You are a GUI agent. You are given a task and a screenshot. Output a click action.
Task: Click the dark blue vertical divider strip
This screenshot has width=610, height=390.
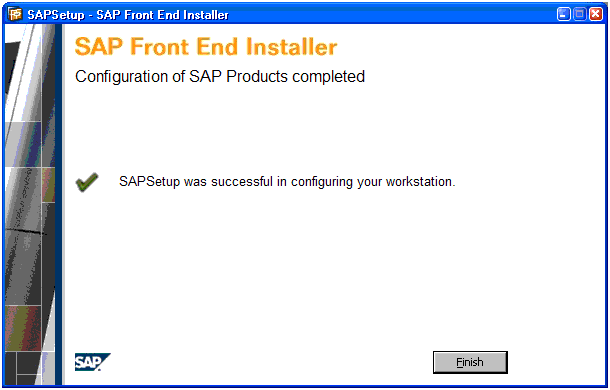(x=59, y=204)
